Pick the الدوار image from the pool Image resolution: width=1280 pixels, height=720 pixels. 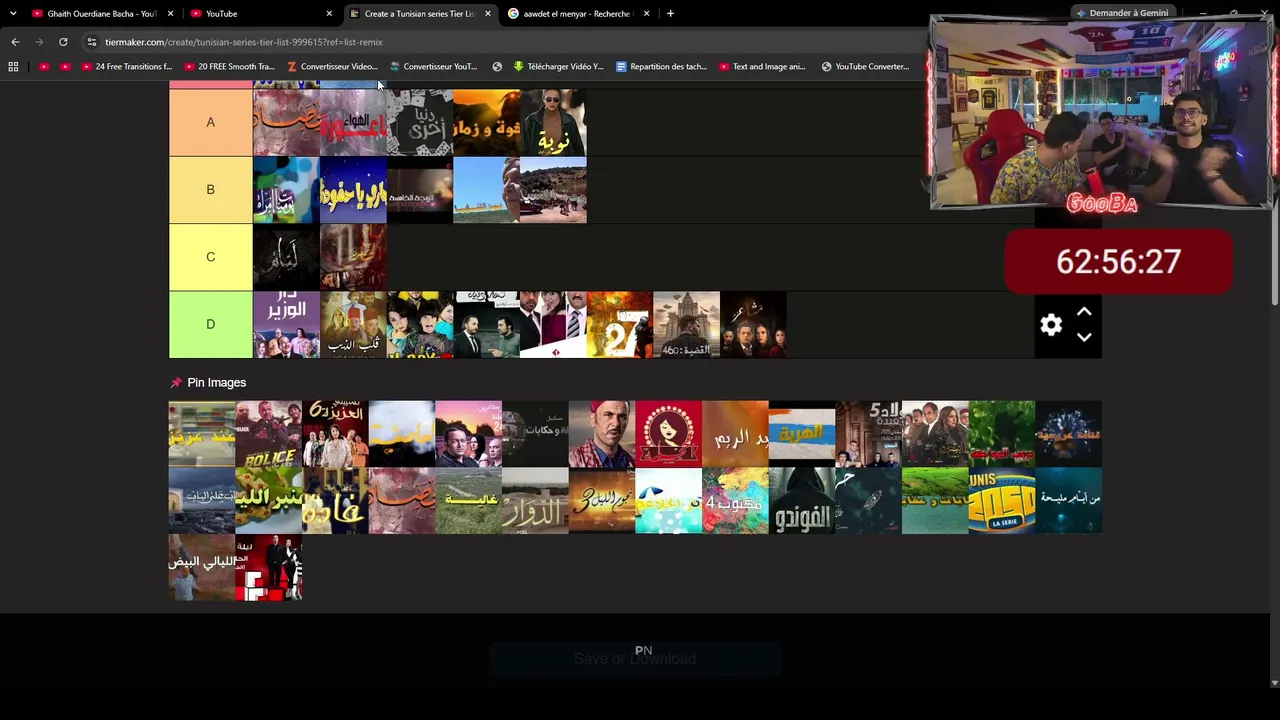(x=535, y=501)
